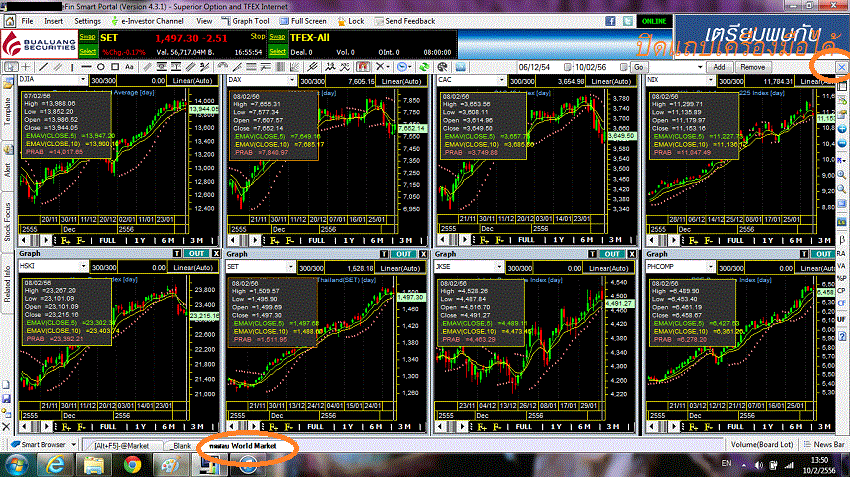Select the ellipse drawing tool
This screenshot has width=850, height=477.
click(101, 67)
